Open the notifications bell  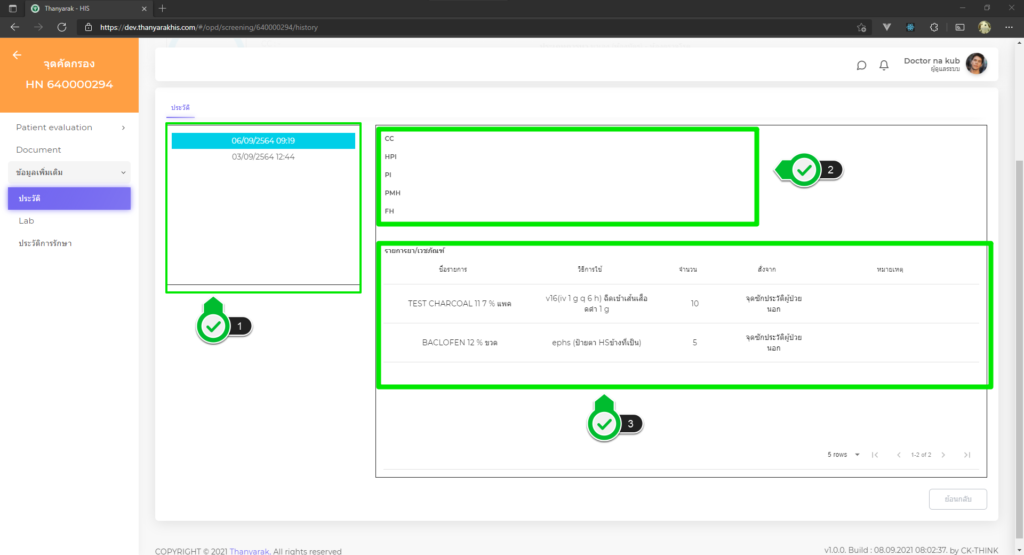click(x=884, y=65)
